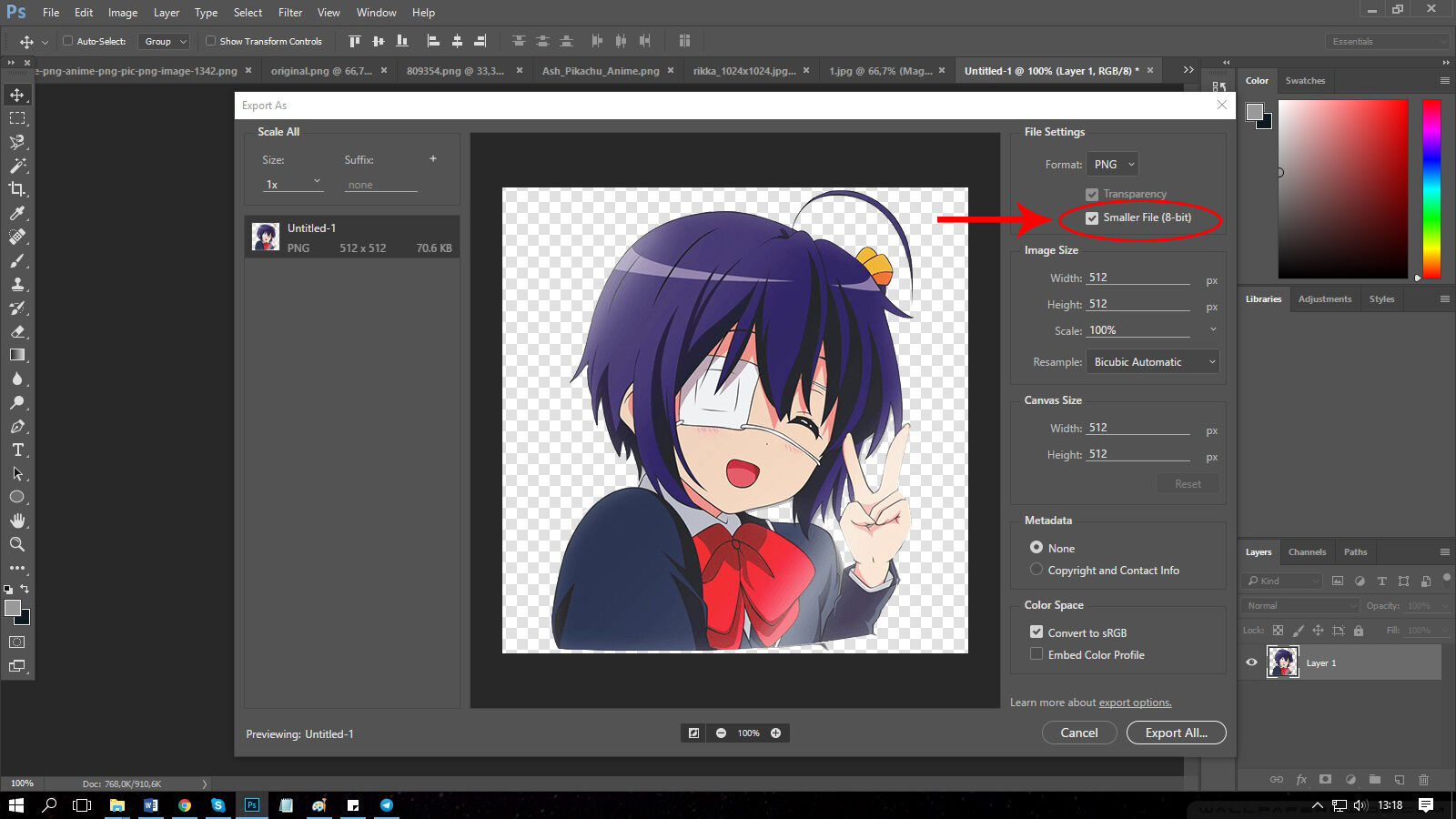Open the Format PNG dropdown
The width and height of the screenshot is (1456, 819).
pyautogui.click(x=1113, y=165)
